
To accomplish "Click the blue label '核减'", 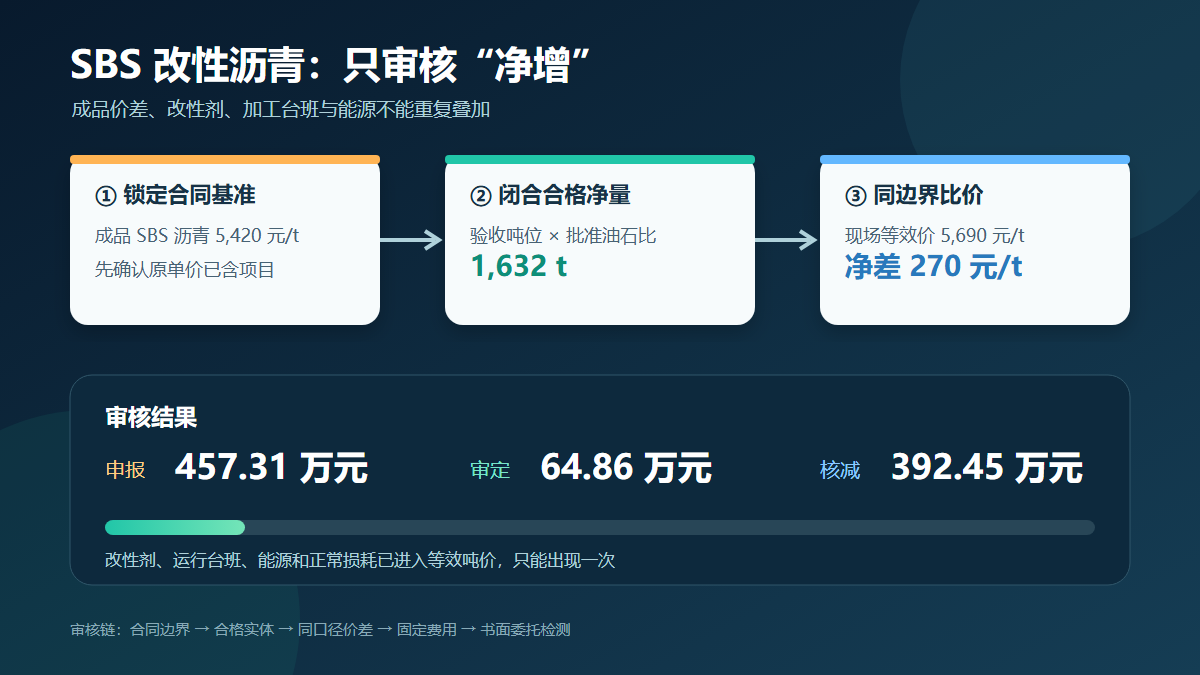I will pyautogui.click(x=840, y=469).
